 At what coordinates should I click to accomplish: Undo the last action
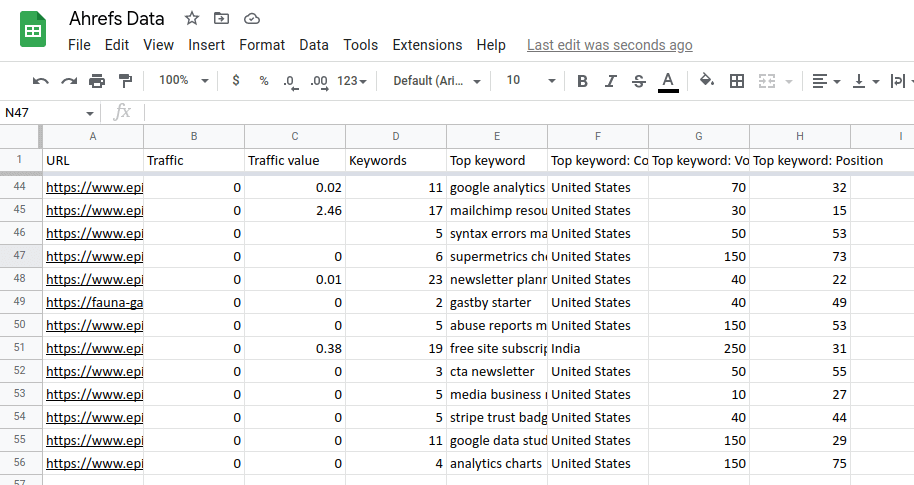tap(40, 81)
